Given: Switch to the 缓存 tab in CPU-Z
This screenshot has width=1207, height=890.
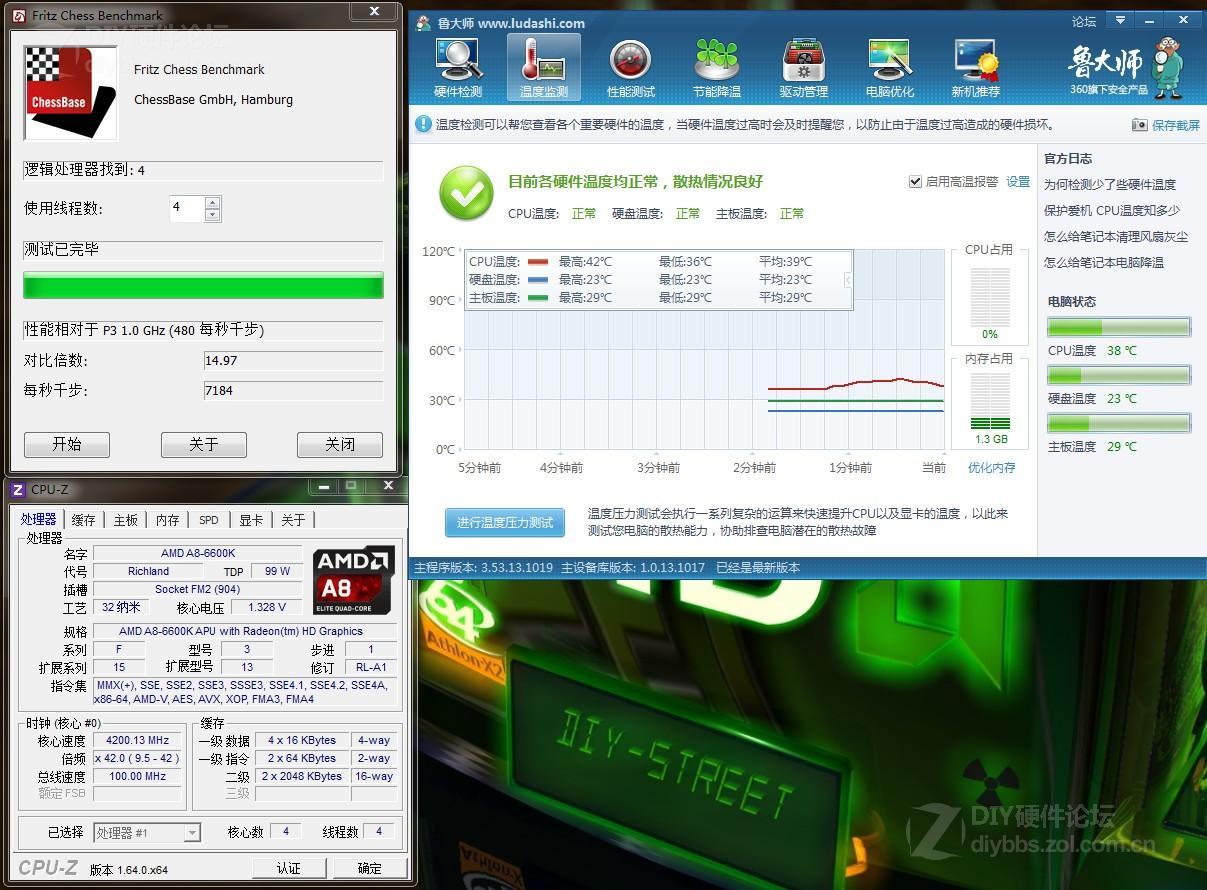Looking at the screenshot, I should tap(84, 520).
